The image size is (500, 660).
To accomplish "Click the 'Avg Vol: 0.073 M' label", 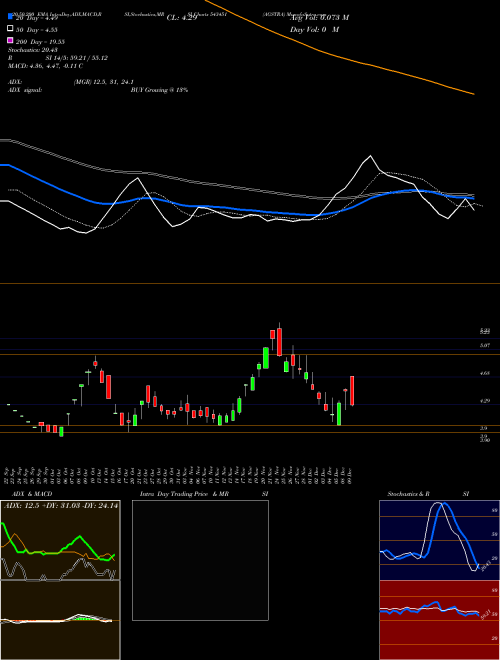I will [x=319, y=18].
